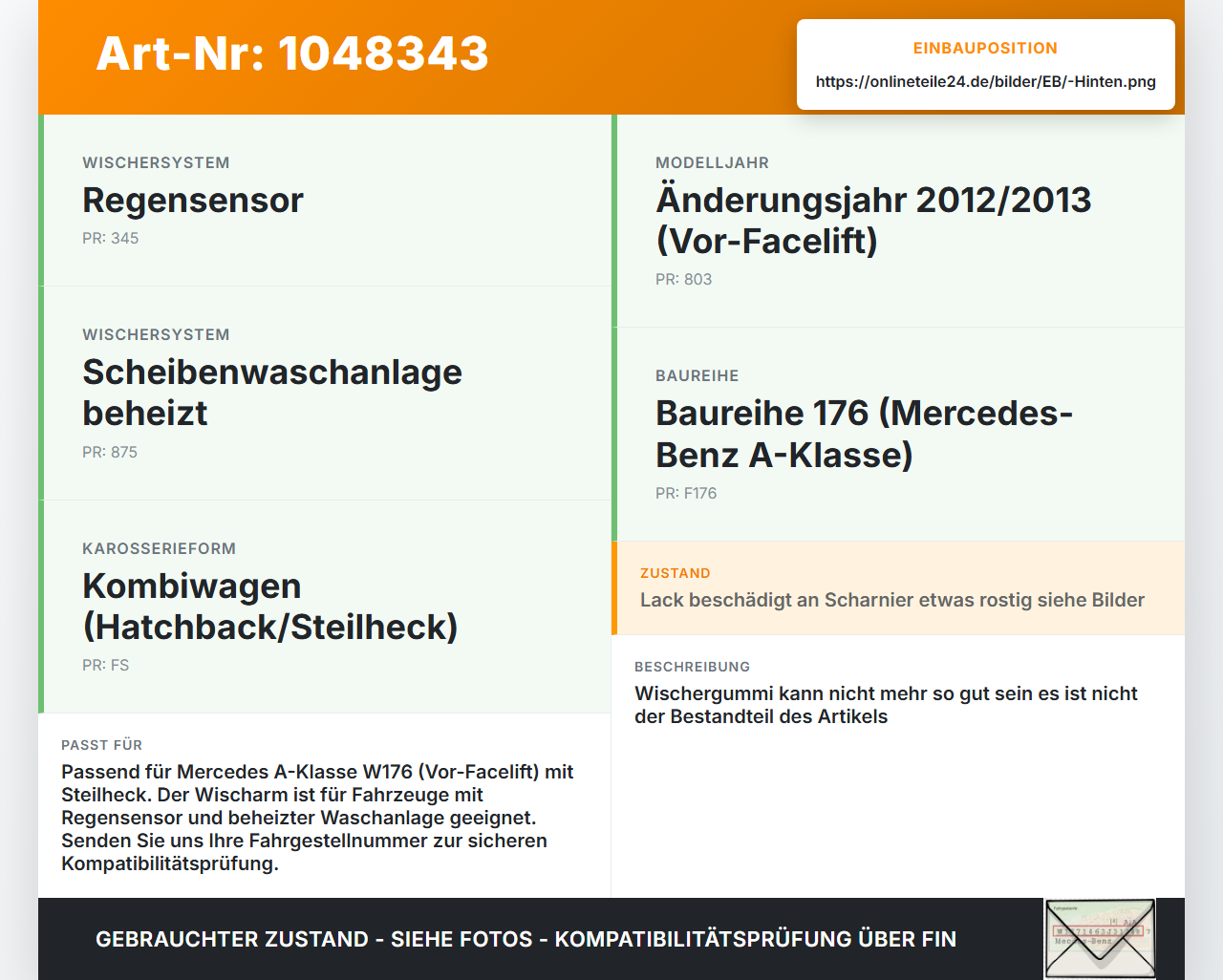Click the MODELLJAHR label
This screenshot has height=980, width=1223.
click(712, 162)
